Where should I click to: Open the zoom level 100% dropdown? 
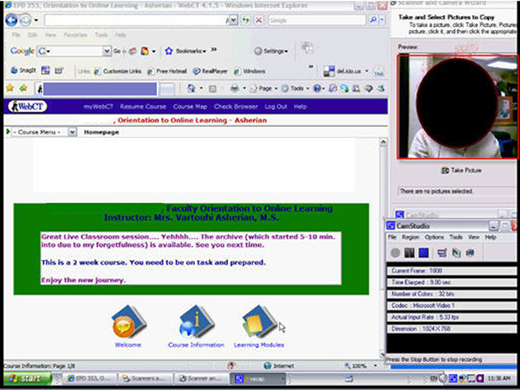pyautogui.click(x=376, y=366)
